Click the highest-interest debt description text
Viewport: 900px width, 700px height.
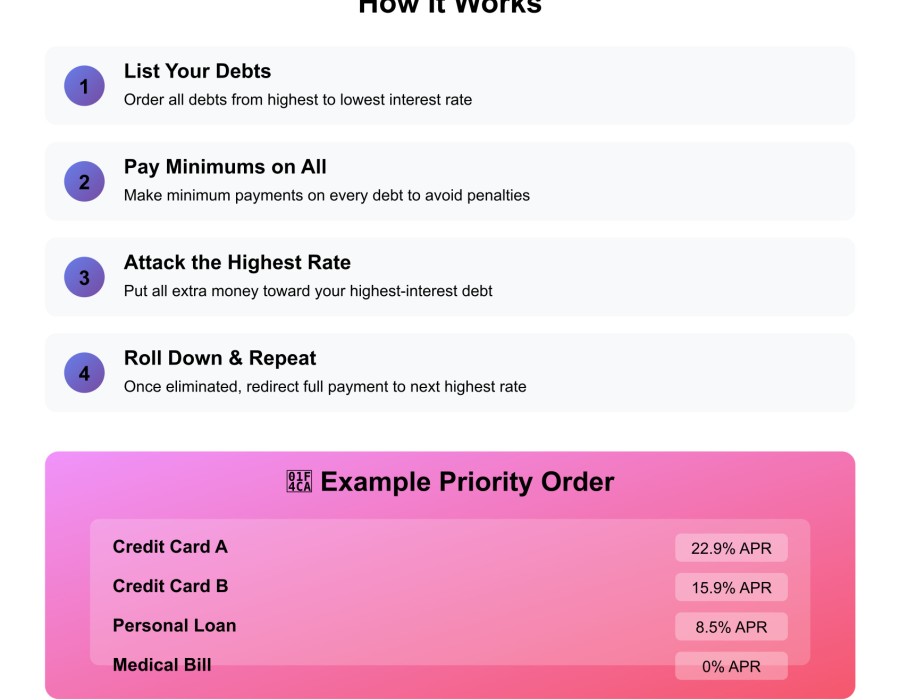point(308,291)
